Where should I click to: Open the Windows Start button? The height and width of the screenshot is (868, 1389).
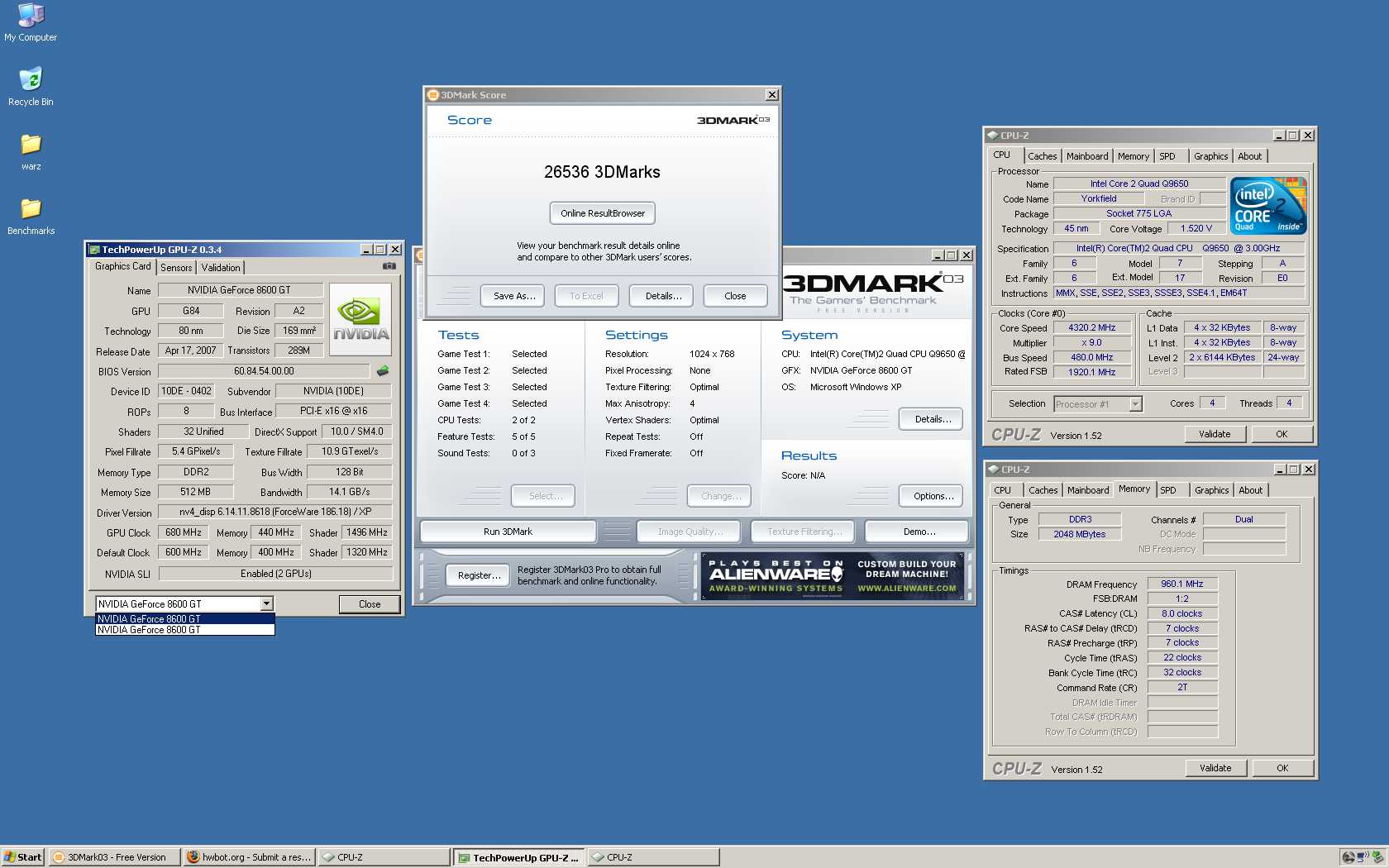click(23, 857)
